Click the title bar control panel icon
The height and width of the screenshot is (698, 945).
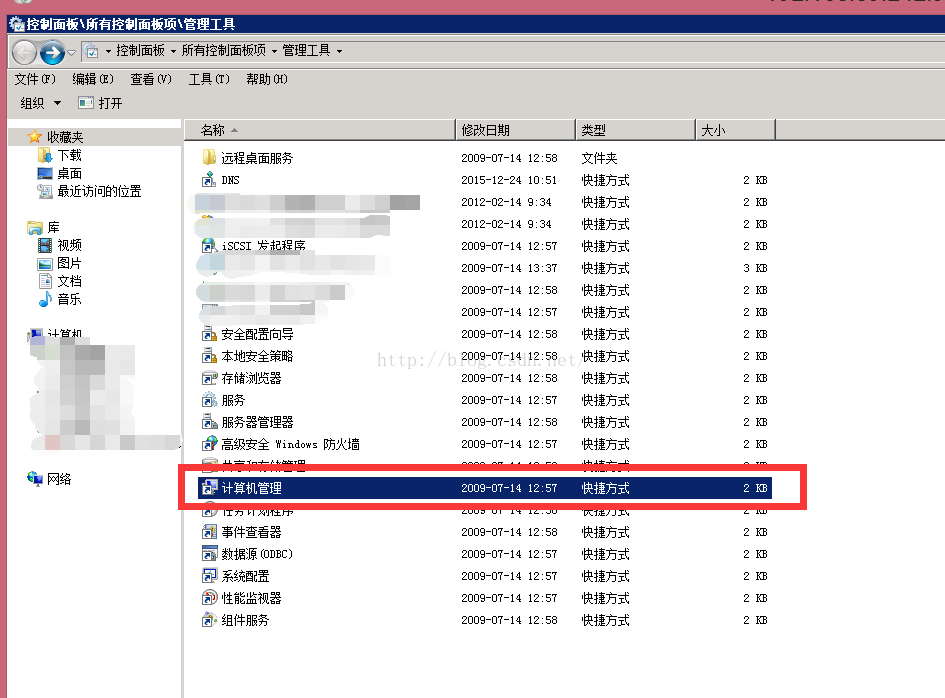click(16, 24)
